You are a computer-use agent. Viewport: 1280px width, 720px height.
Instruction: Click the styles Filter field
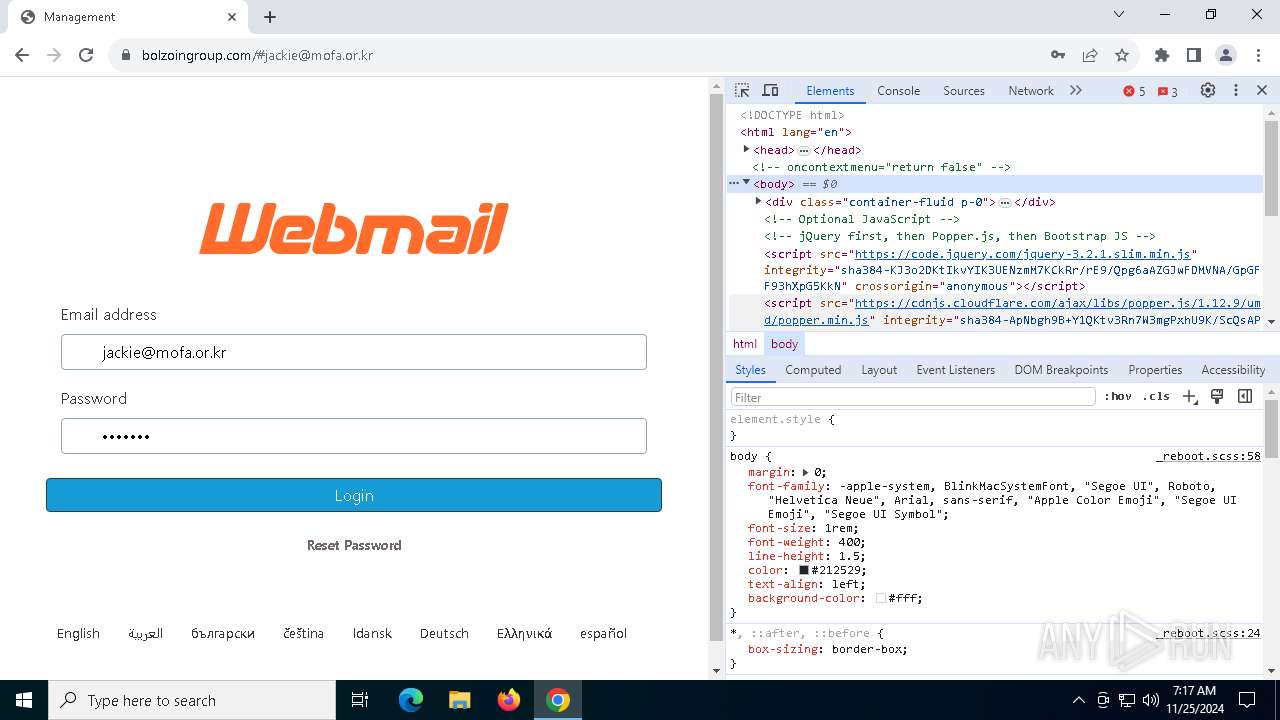coord(913,397)
